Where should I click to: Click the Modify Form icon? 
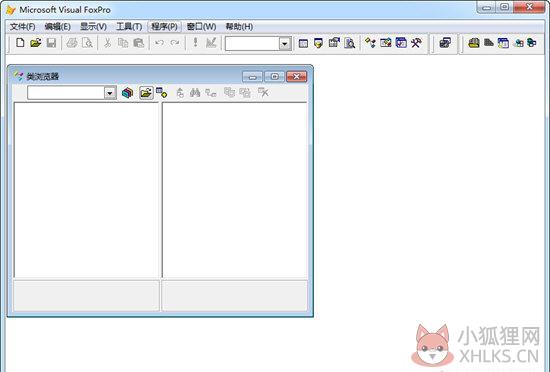pyautogui.click(x=211, y=43)
